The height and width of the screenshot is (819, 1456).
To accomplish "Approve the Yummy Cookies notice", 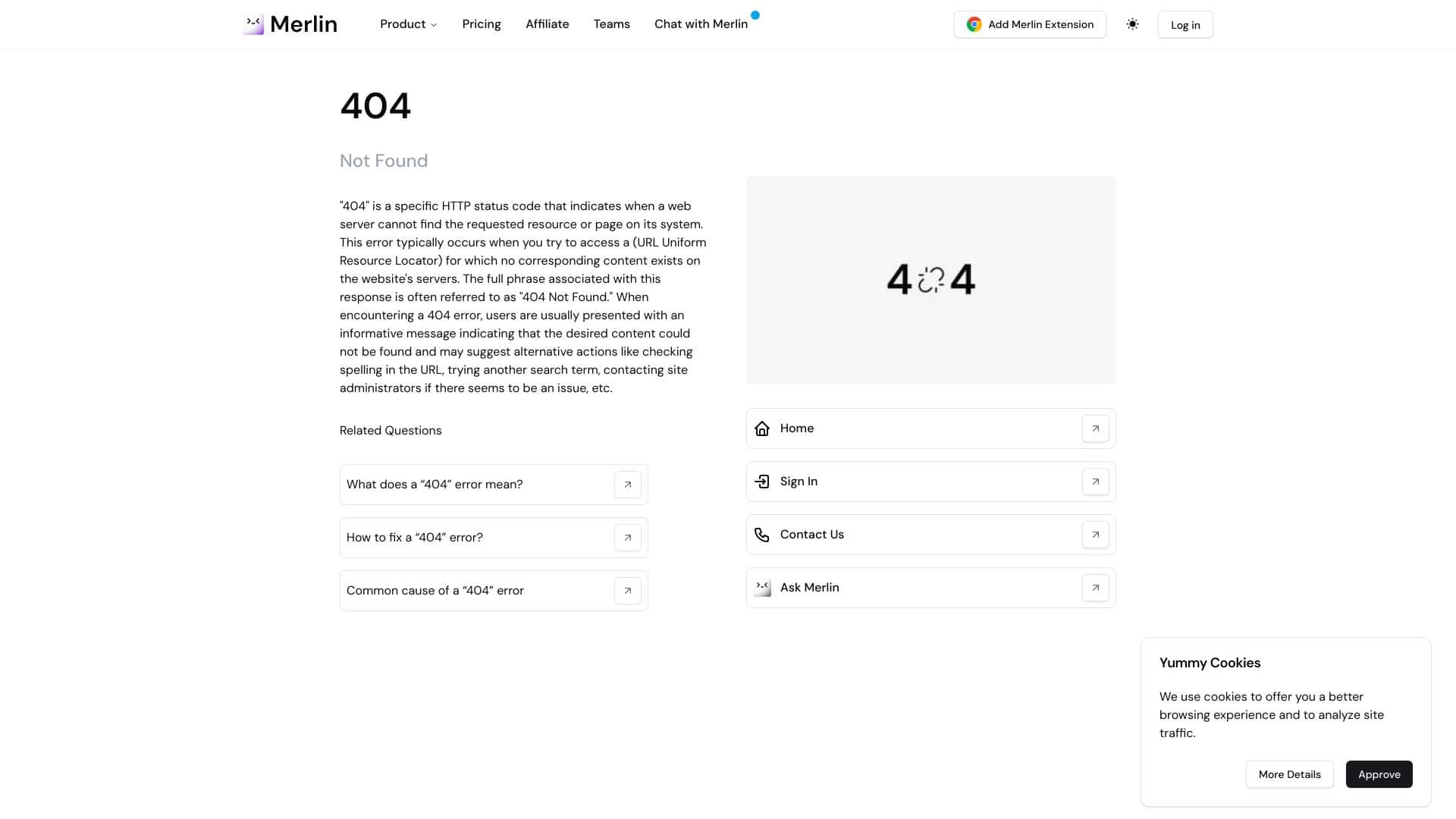I will pos(1379,774).
